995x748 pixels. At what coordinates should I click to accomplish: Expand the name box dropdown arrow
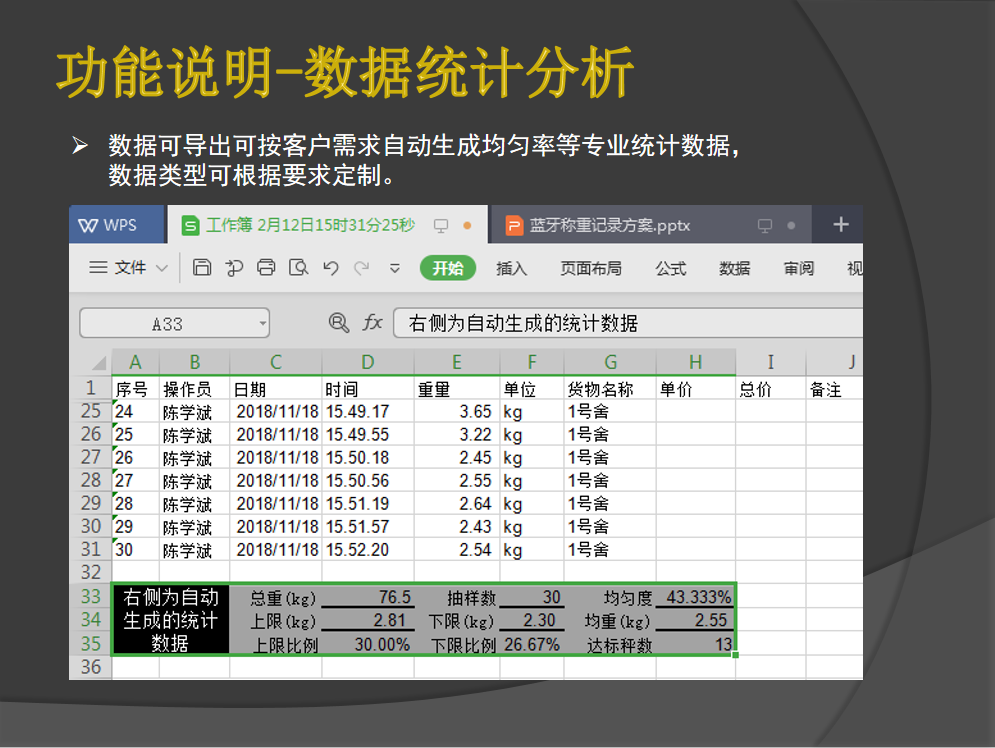click(x=263, y=324)
